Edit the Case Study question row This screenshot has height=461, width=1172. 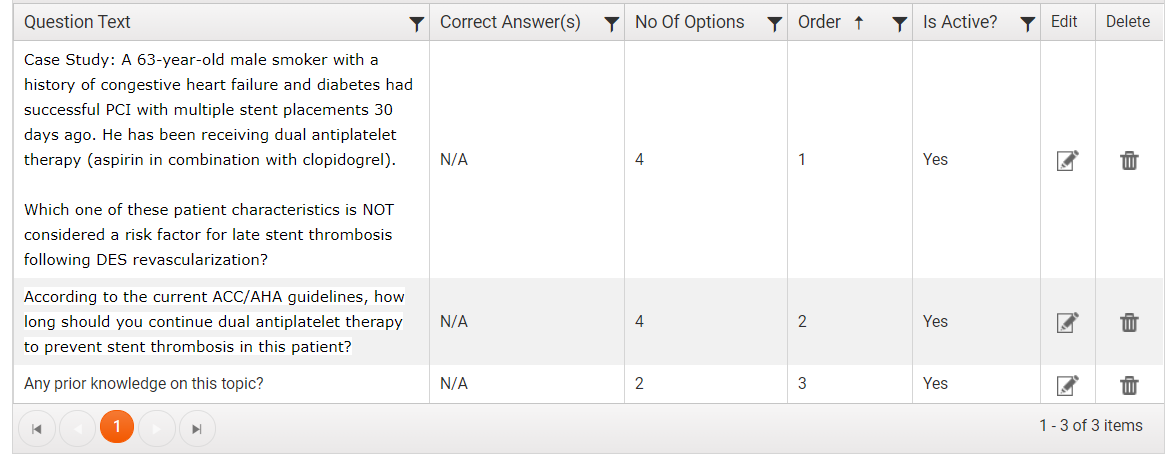pos(1067,160)
